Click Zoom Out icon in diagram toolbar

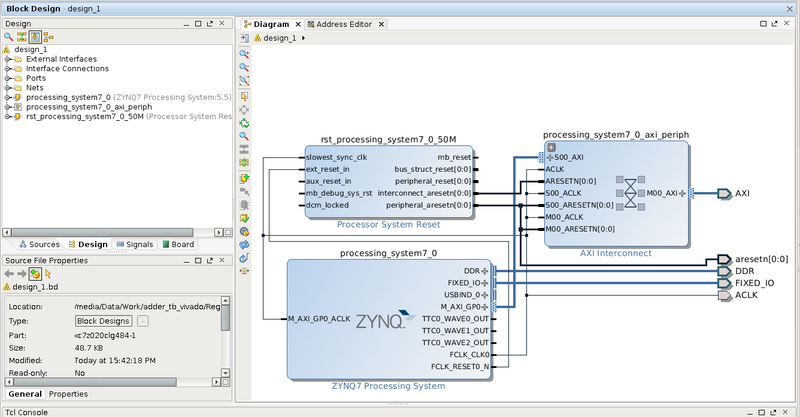[x=244, y=68]
